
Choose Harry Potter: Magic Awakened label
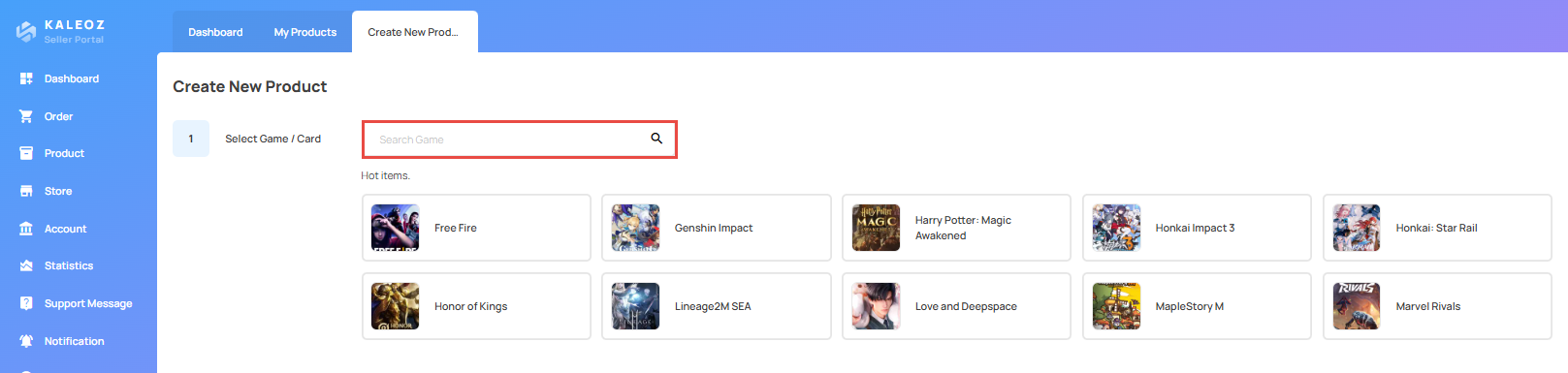click(x=963, y=228)
